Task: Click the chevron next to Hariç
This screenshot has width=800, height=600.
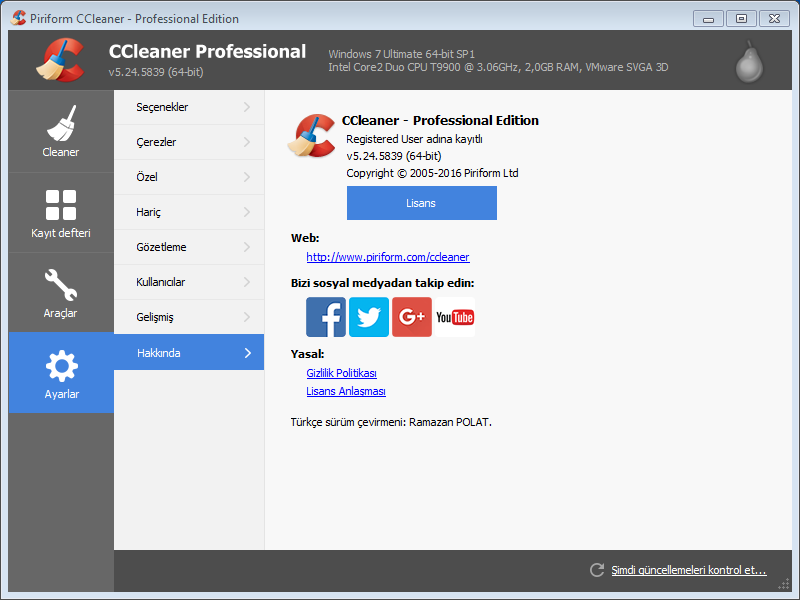Action: 247,212
